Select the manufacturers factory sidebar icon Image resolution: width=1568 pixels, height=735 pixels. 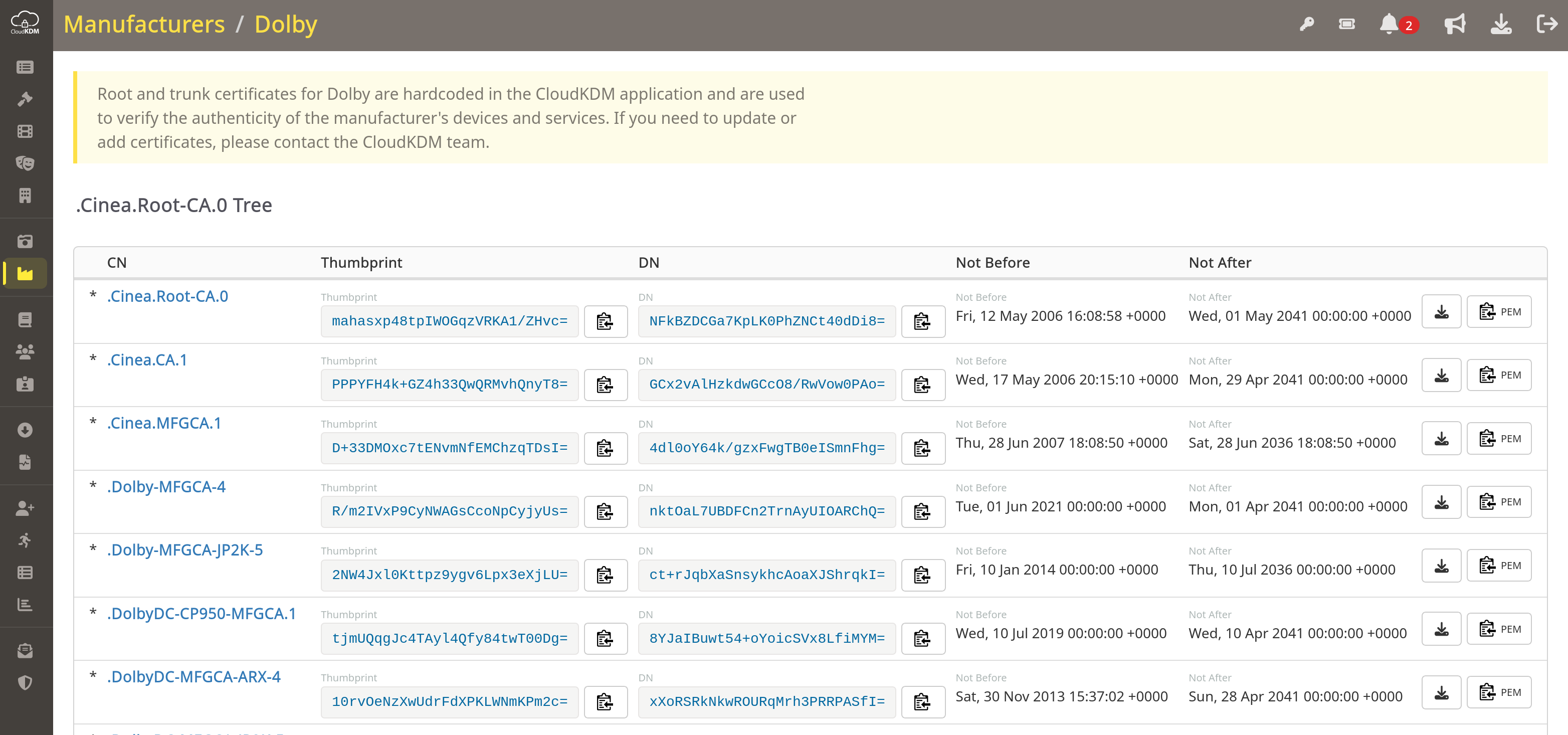tap(25, 273)
